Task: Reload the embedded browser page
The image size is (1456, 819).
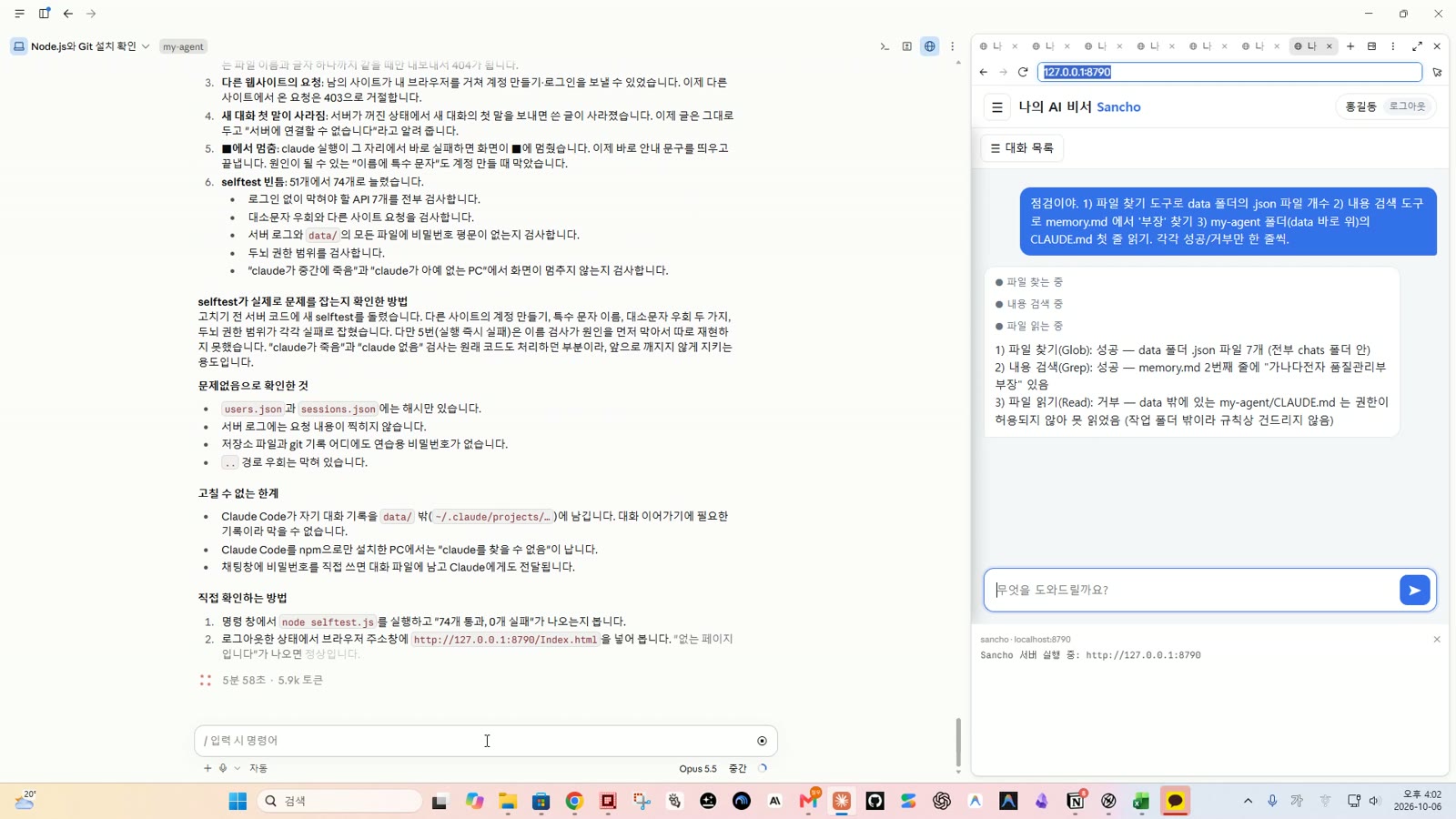Action: 1023,72
